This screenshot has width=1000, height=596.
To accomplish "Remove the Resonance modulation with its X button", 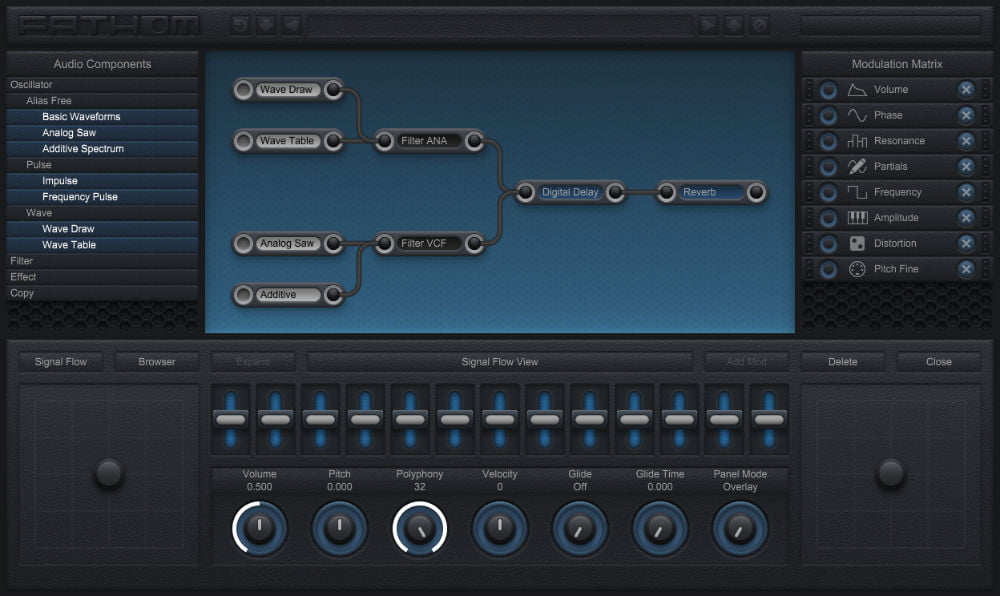I will 966,140.
